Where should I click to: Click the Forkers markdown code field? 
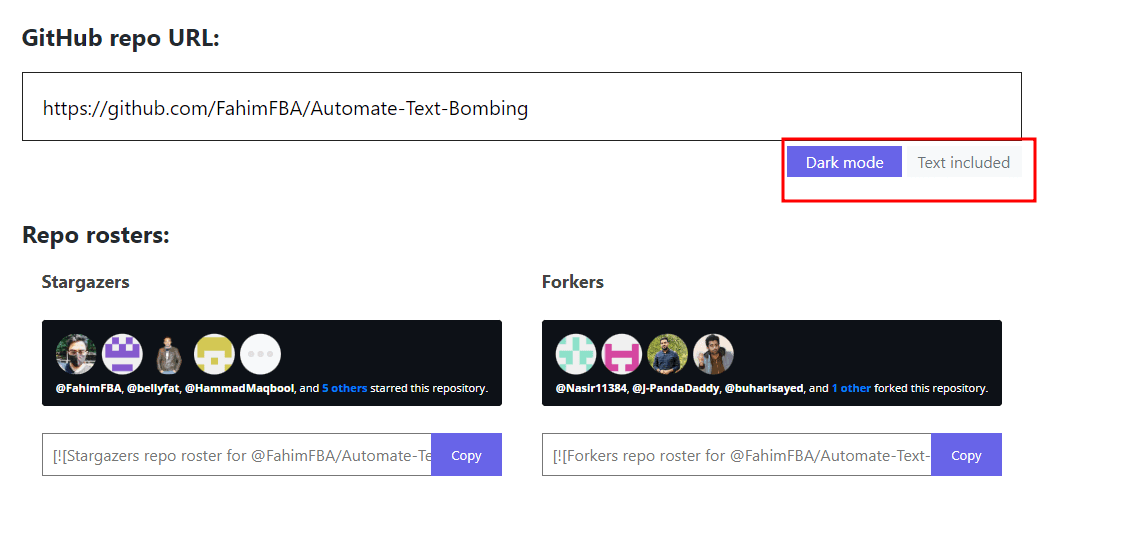coord(736,455)
